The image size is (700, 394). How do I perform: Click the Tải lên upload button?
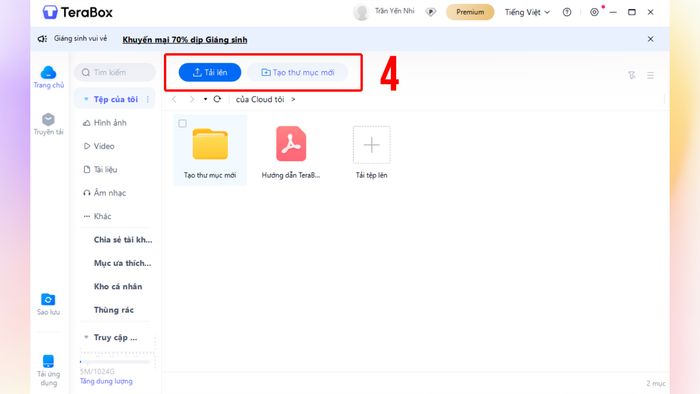[210, 72]
